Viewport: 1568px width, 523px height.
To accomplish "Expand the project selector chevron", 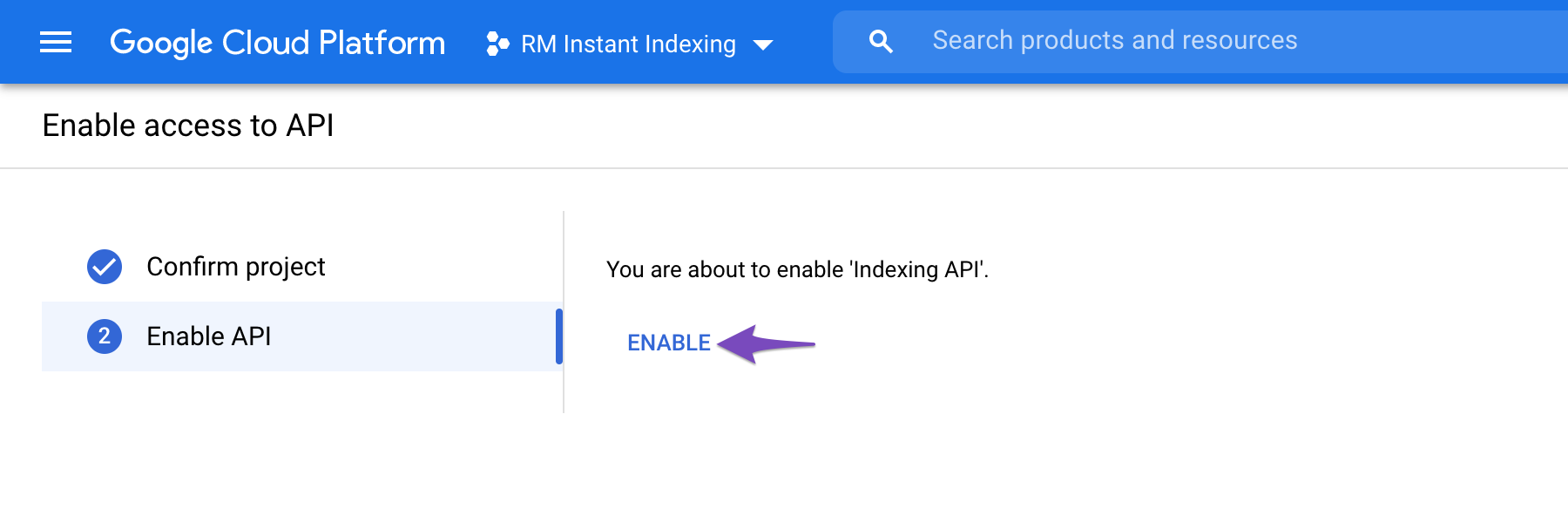I will pyautogui.click(x=762, y=44).
